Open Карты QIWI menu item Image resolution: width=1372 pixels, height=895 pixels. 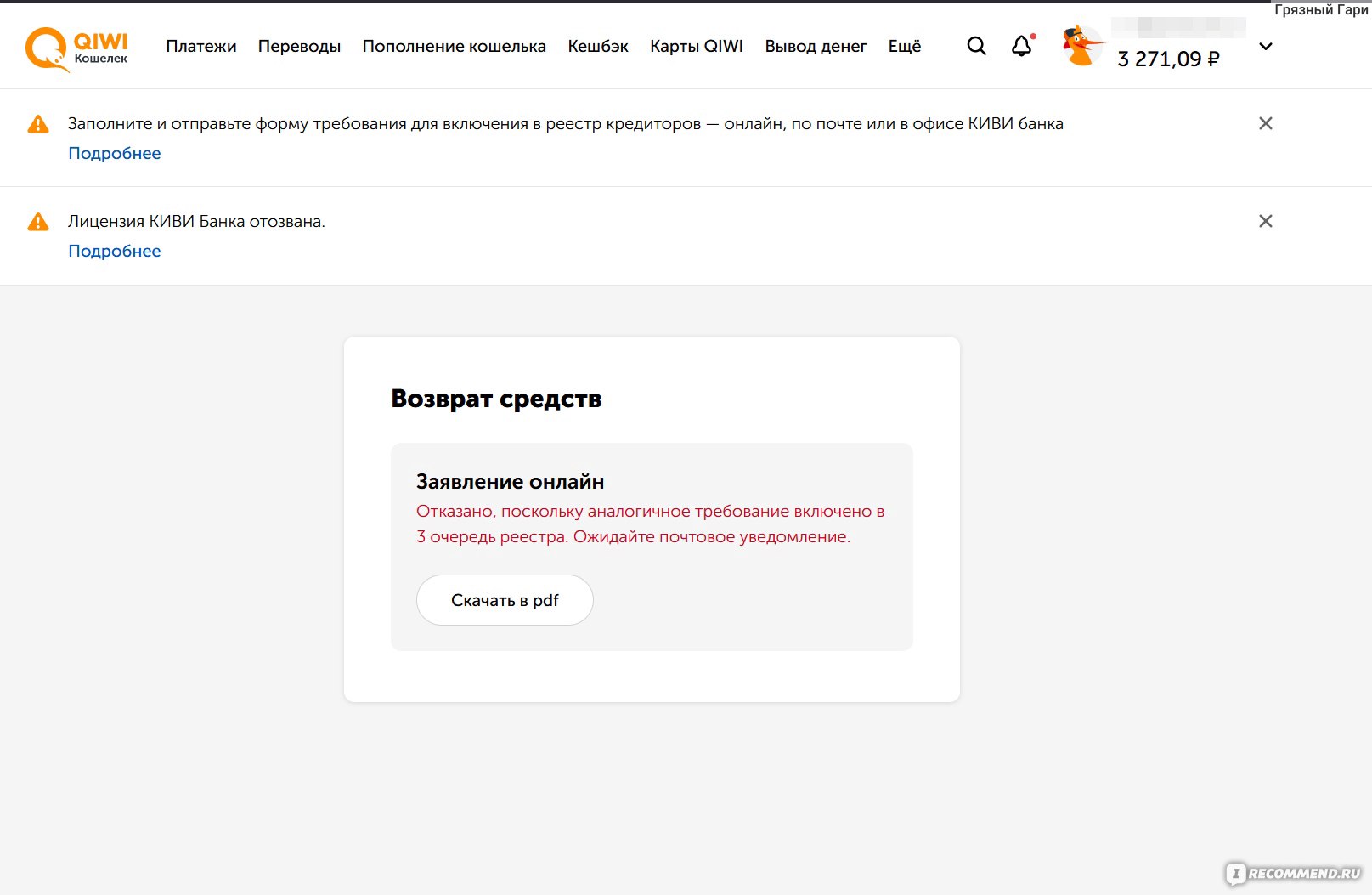click(697, 46)
